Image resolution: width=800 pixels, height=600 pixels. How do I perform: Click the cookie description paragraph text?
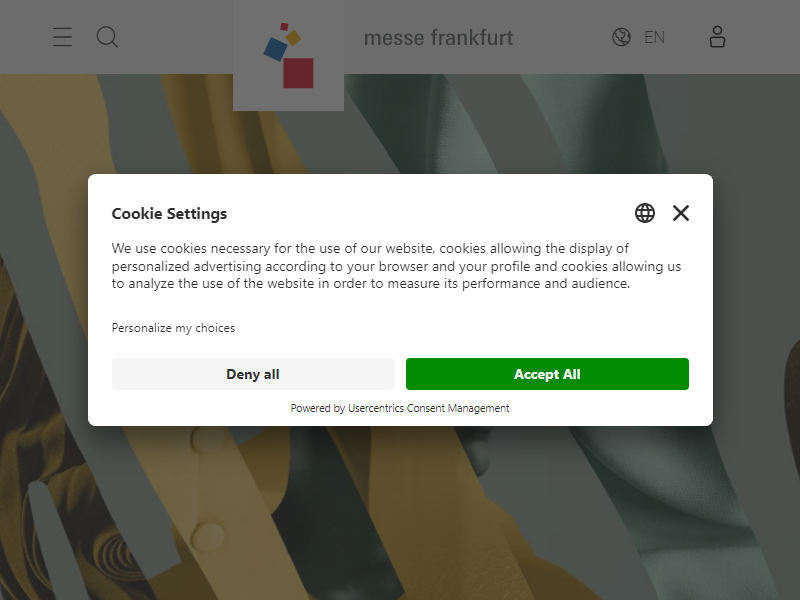click(x=396, y=266)
